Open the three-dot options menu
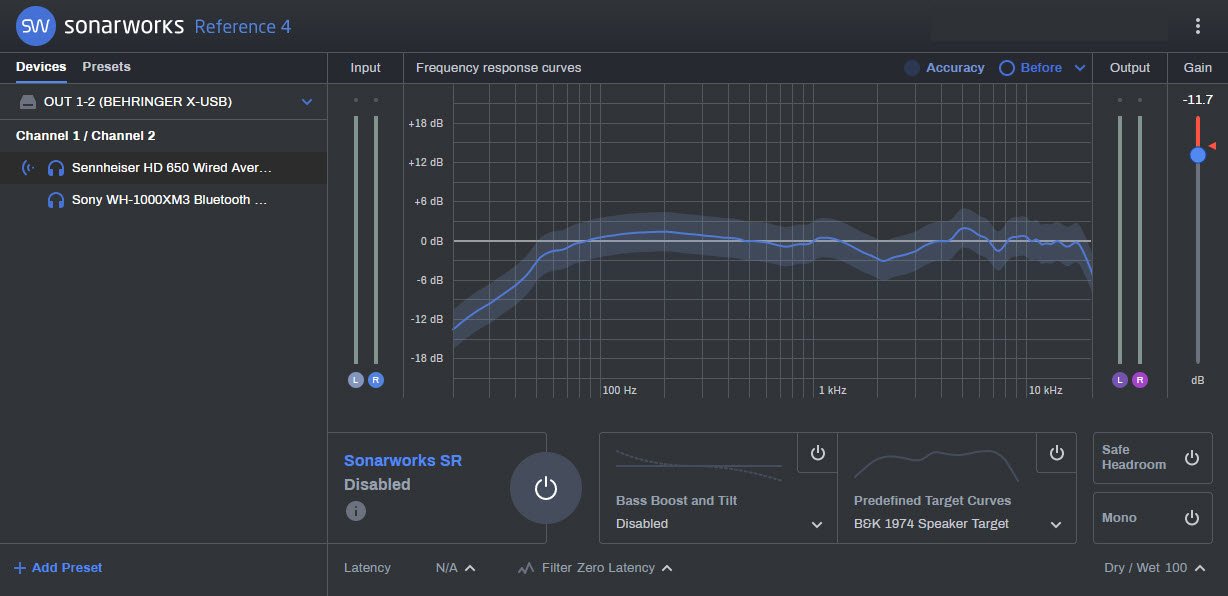The width and height of the screenshot is (1228, 596). pos(1198,26)
